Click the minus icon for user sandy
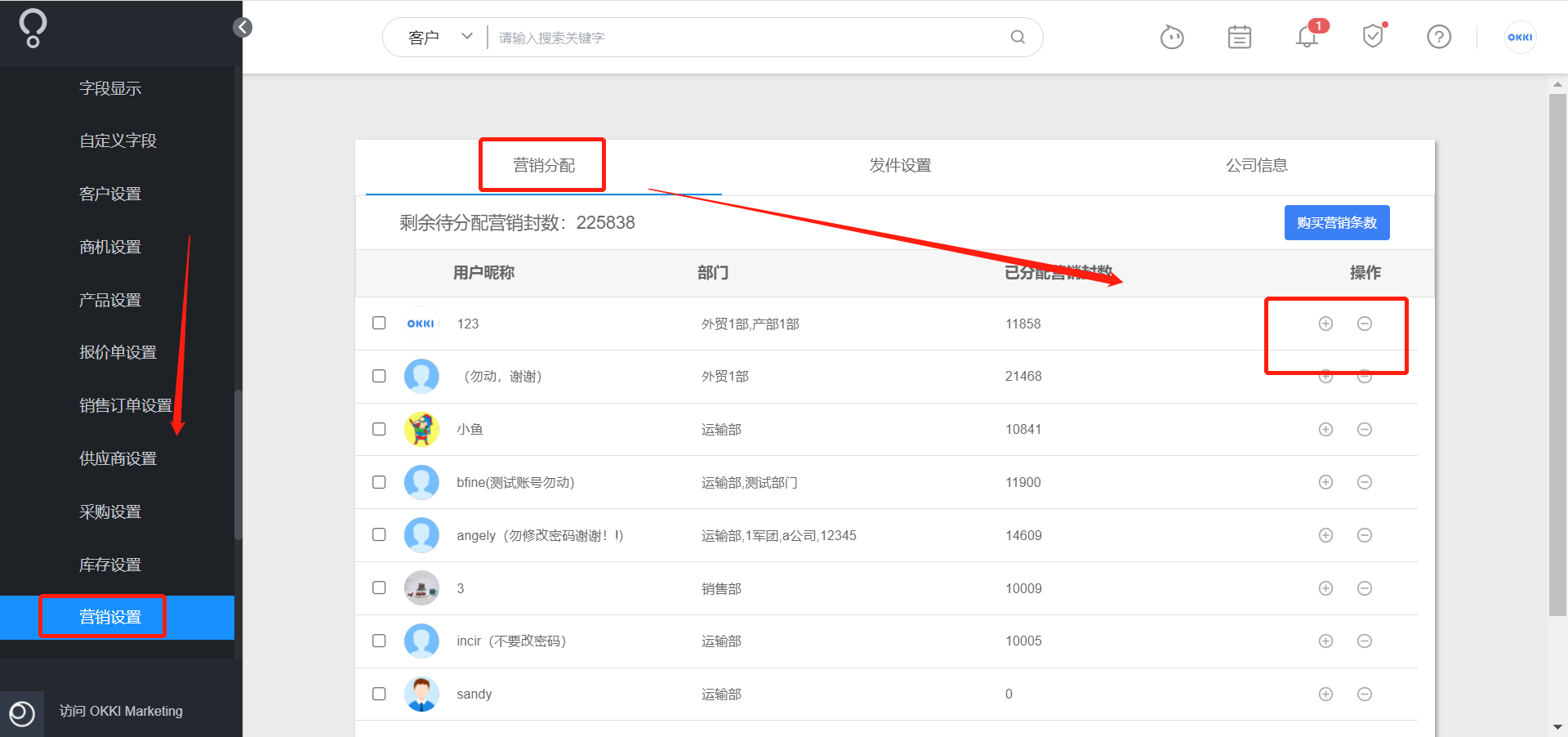 pos(1364,694)
